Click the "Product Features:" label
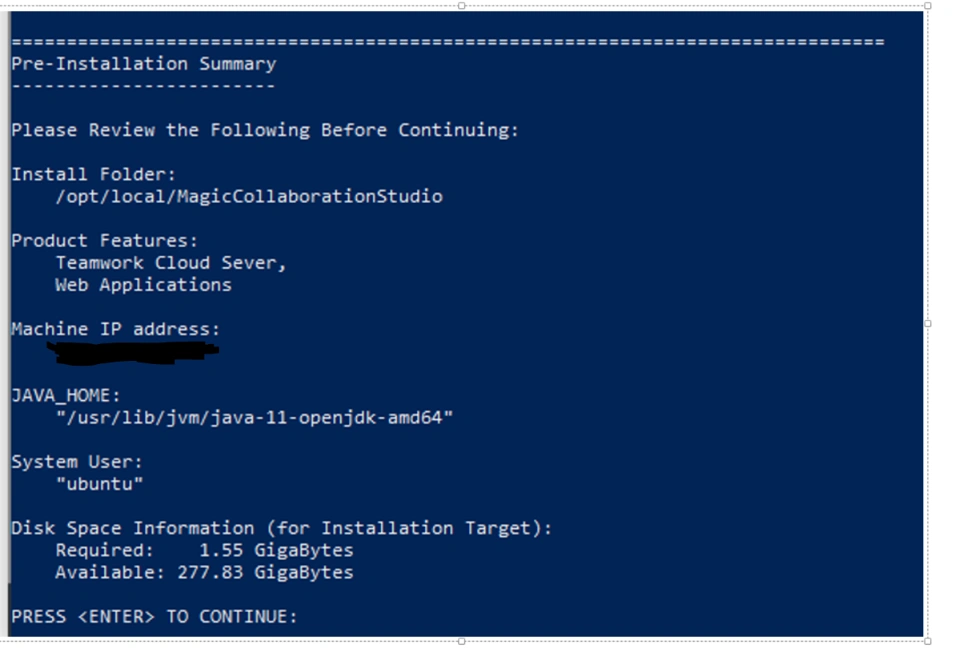Image resolution: width=960 pixels, height=648 pixels. [104, 240]
